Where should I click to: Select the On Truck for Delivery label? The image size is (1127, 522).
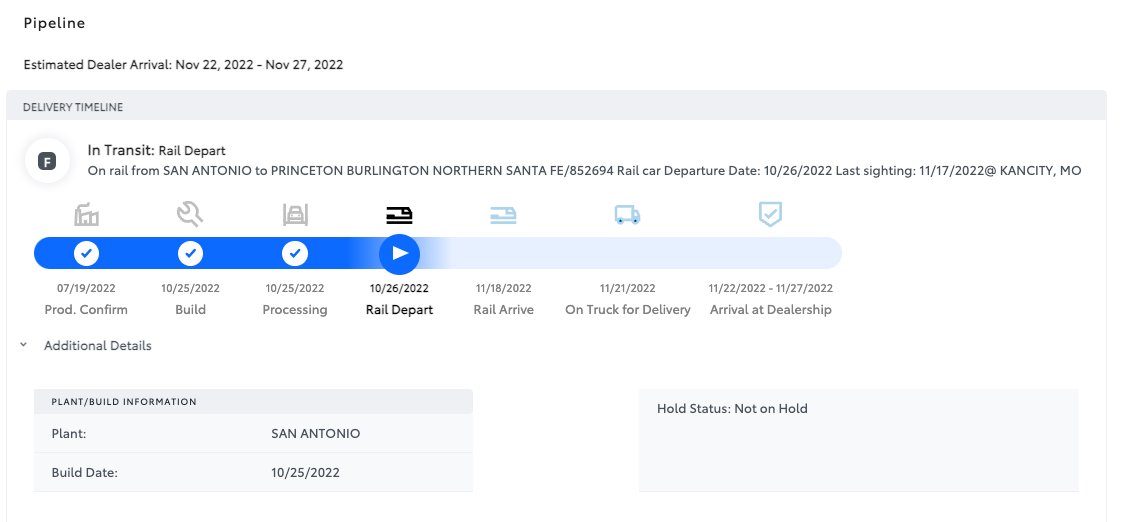tap(627, 310)
